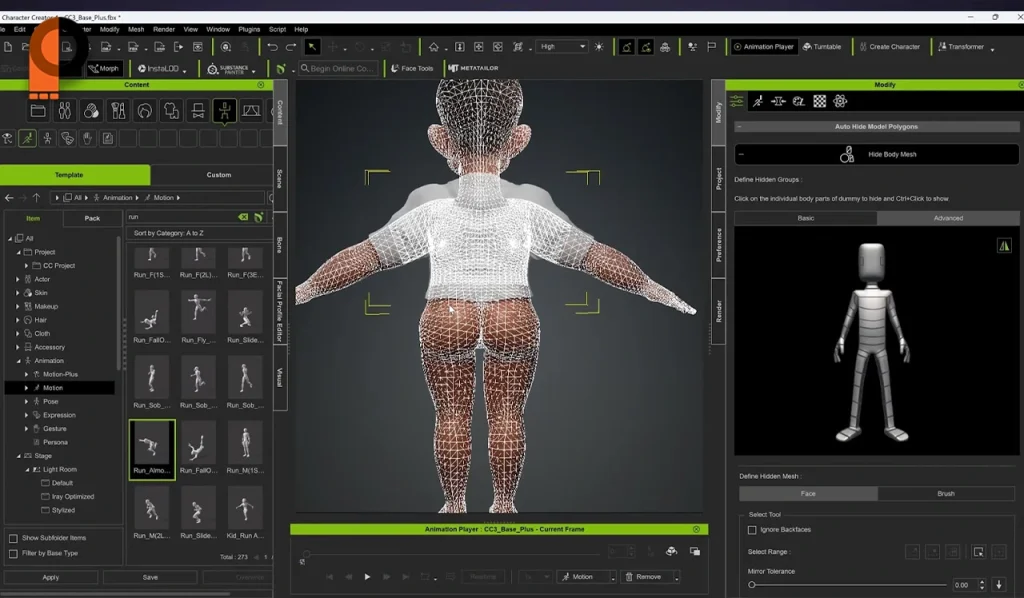The height and width of the screenshot is (598, 1024).
Task: Collapse the Animation tree folder
Action: coord(19,361)
